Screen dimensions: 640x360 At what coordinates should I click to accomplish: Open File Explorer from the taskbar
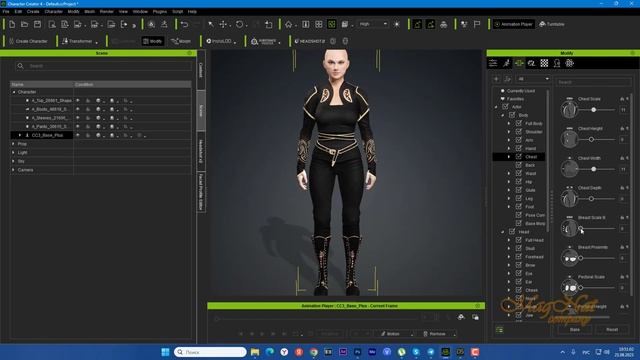click(255, 352)
